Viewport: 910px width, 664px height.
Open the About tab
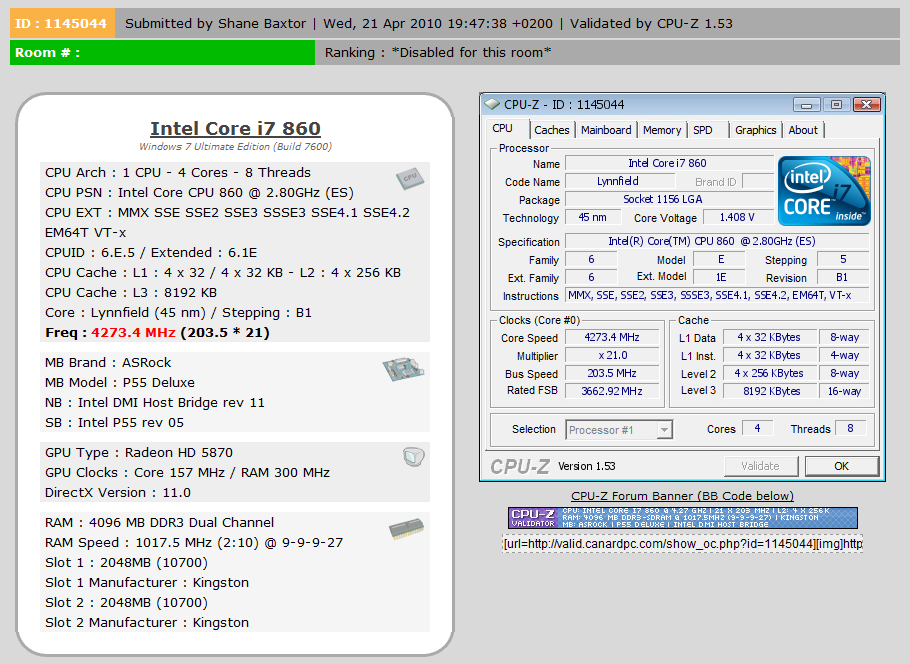pos(803,130)
